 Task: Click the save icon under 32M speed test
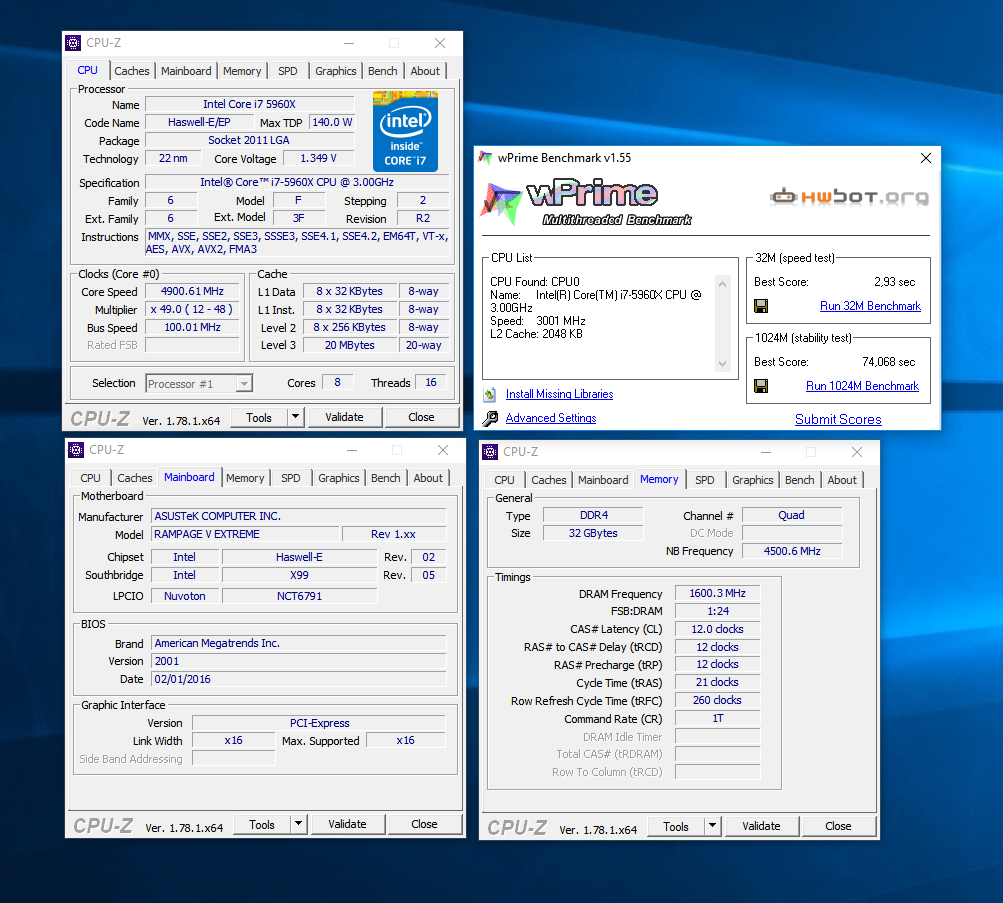pos(761,306)
